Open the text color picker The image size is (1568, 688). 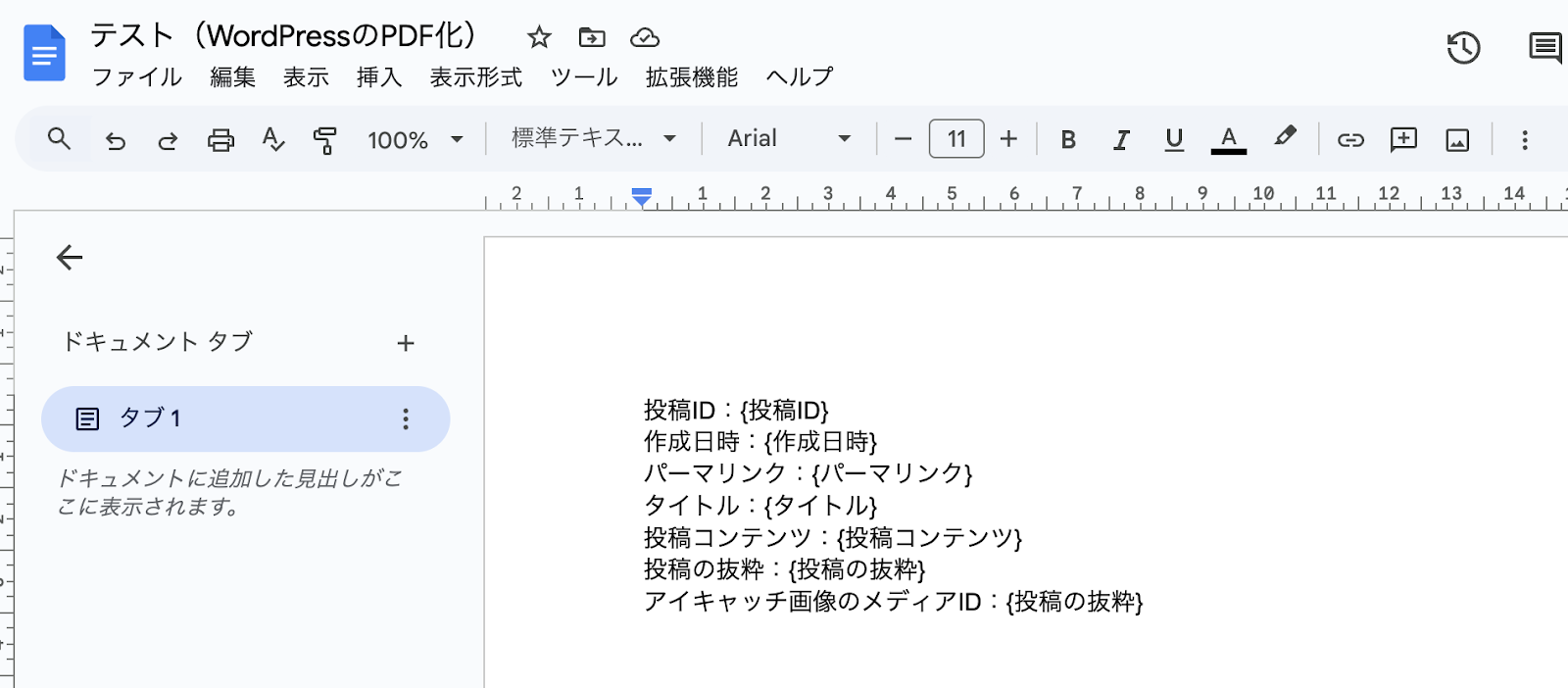coord(1228,140)
